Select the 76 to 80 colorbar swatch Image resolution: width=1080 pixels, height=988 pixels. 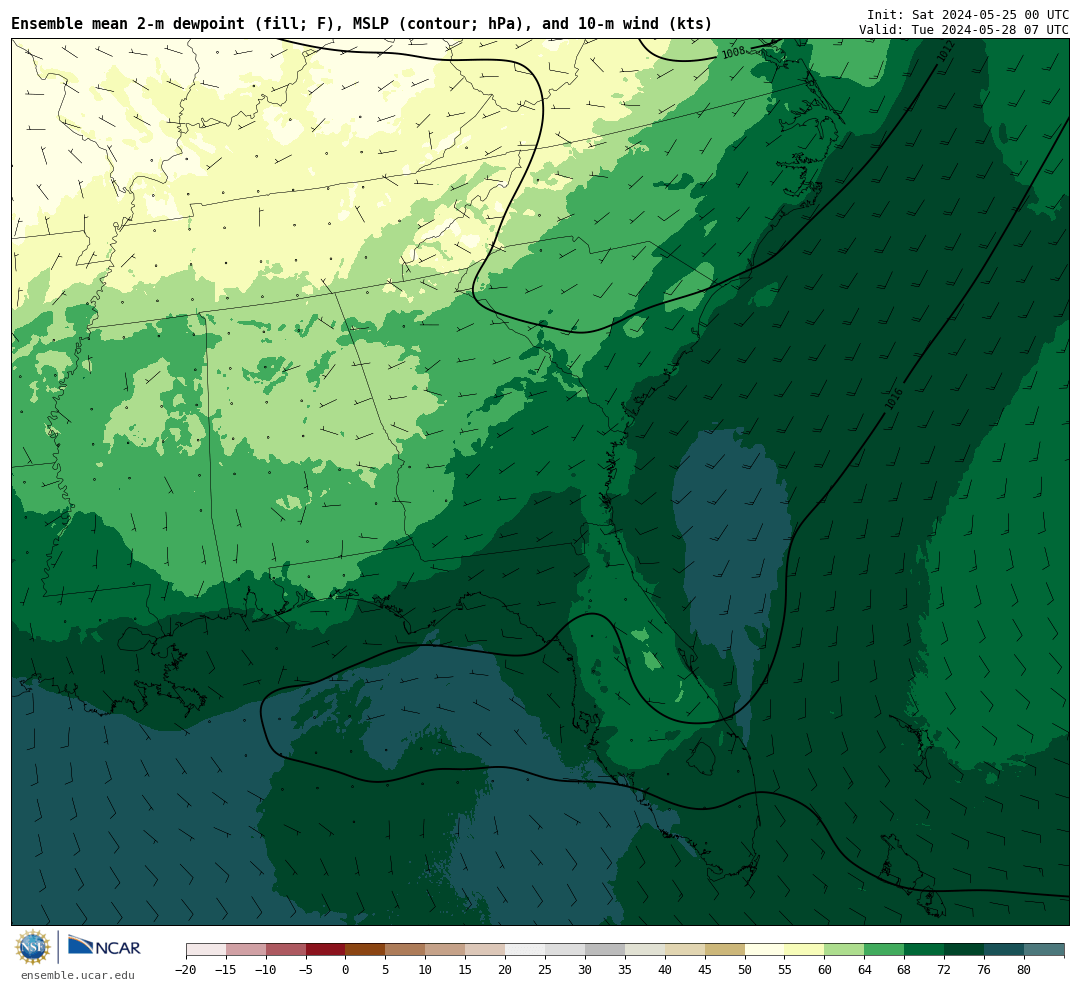pos(1005,950)
